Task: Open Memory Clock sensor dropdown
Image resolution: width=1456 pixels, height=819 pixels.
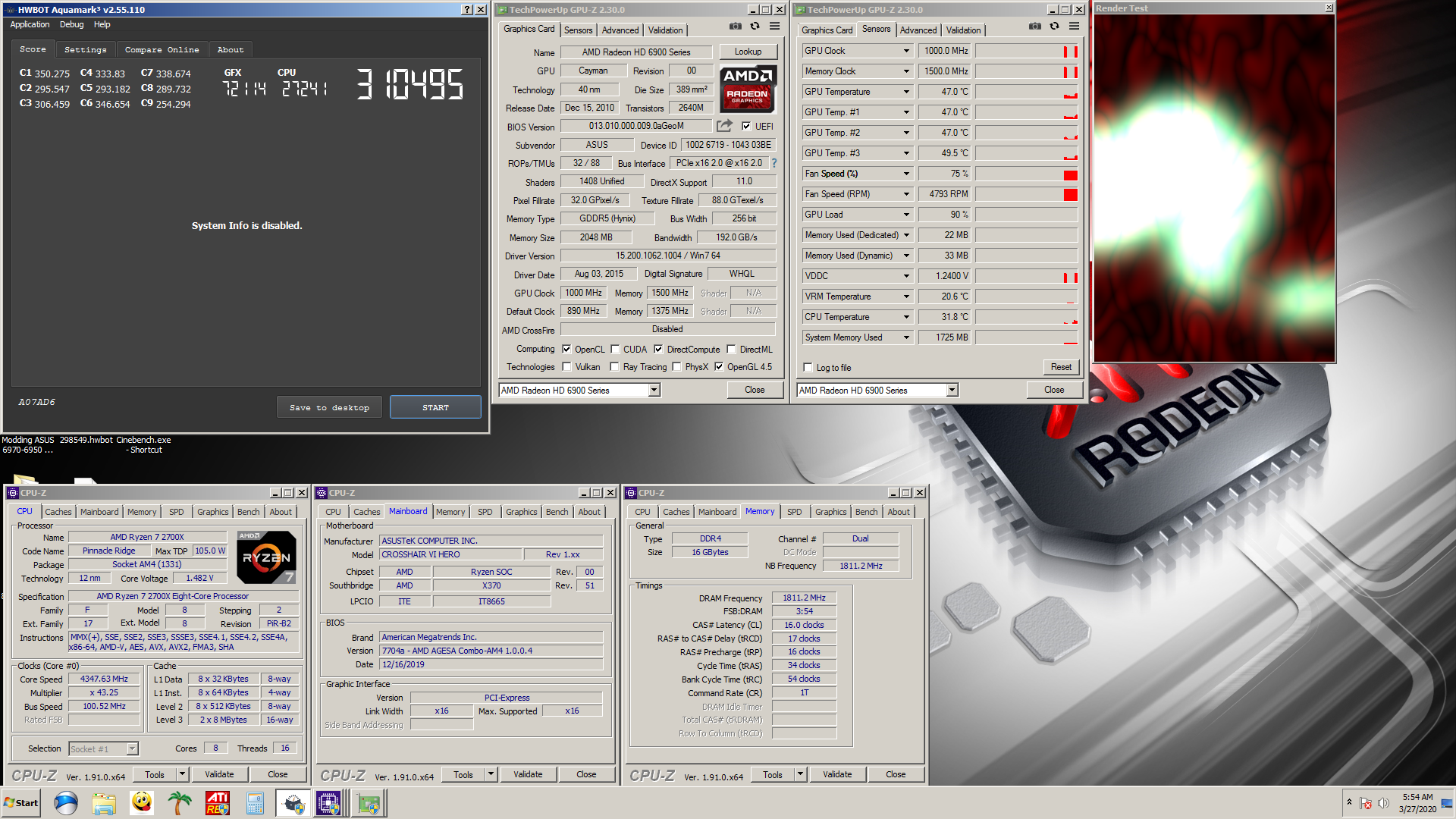Action: [x=905, y=71]
